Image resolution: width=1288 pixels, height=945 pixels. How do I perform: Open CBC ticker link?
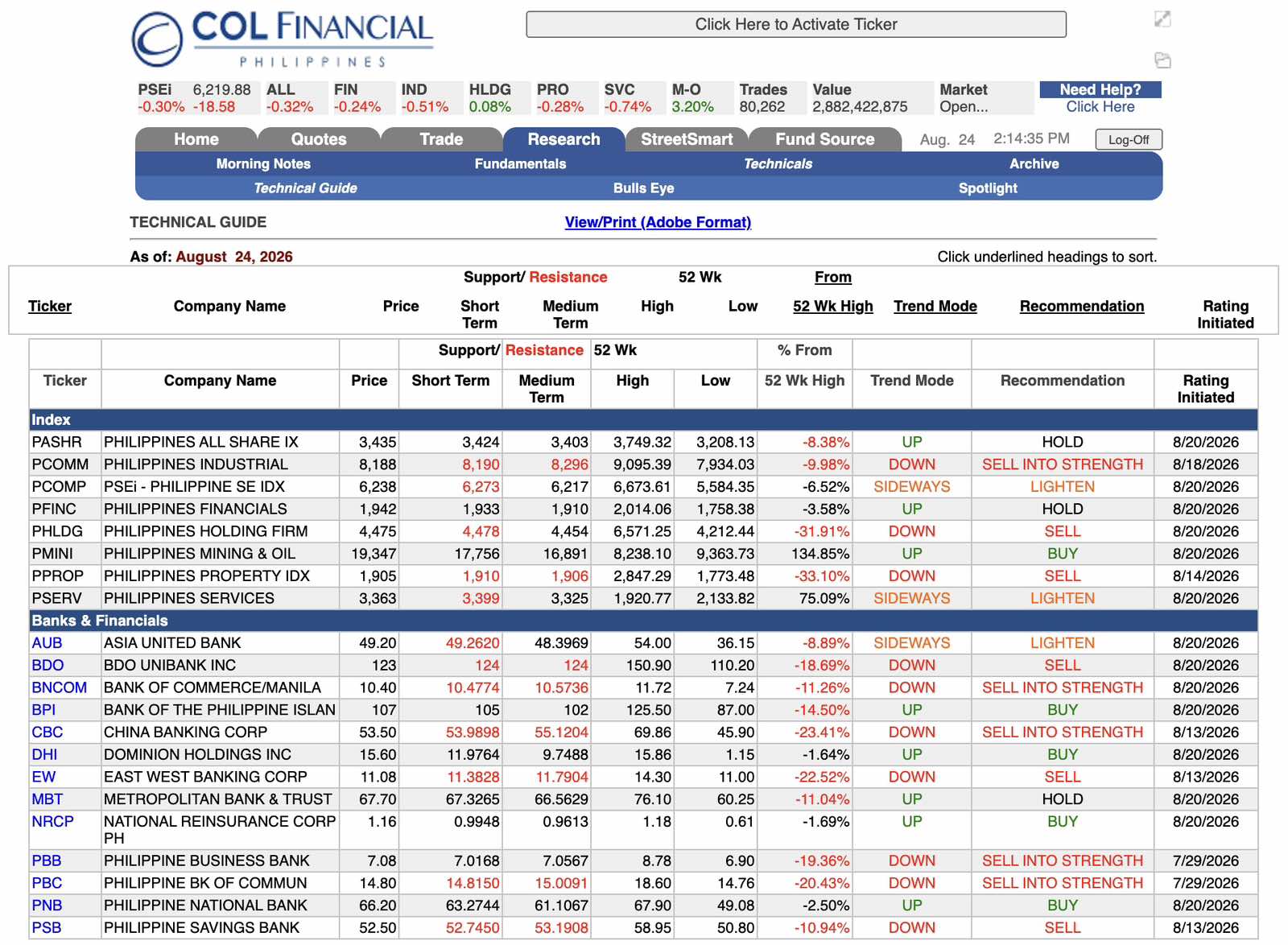[47, 732]
